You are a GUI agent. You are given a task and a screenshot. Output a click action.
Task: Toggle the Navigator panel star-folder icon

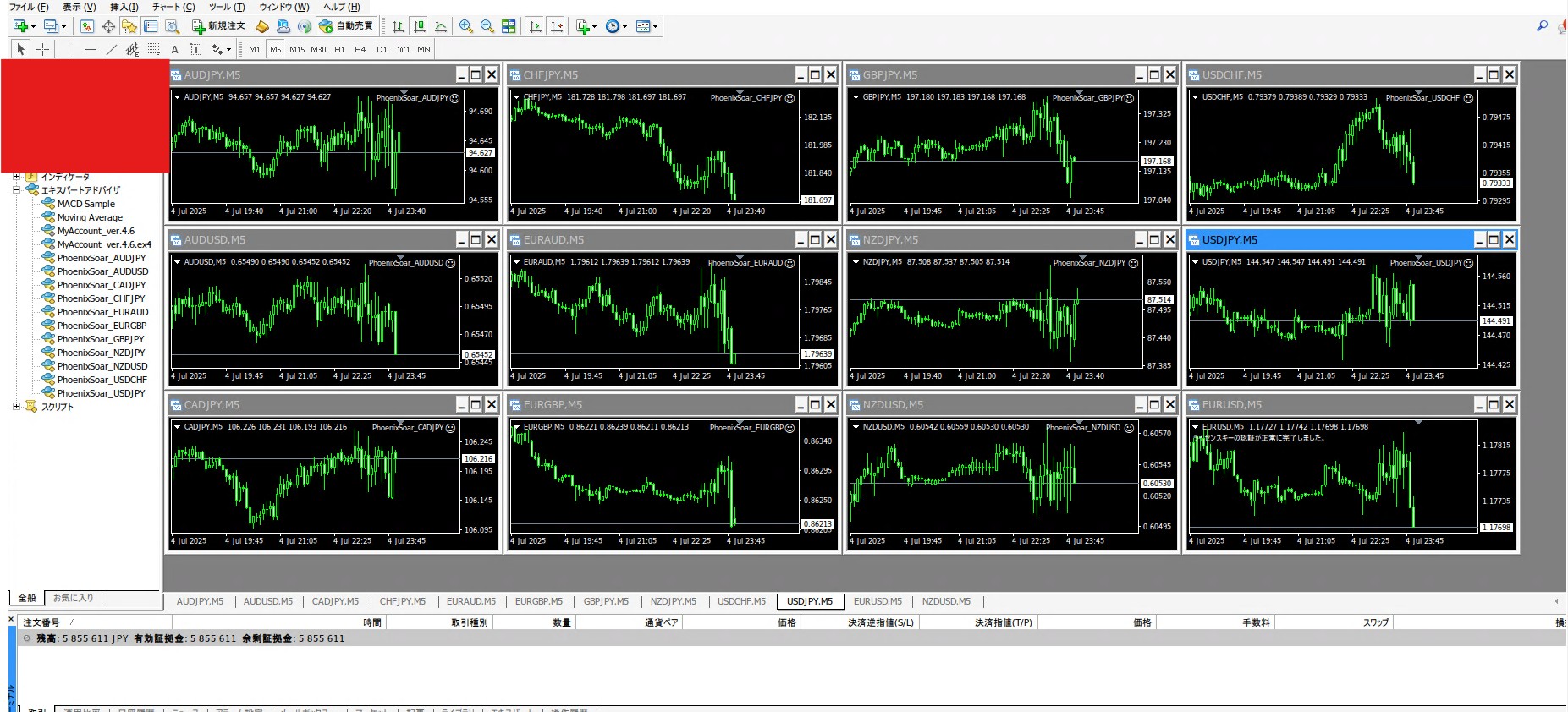pyautogui.click(x=129, y=26)
